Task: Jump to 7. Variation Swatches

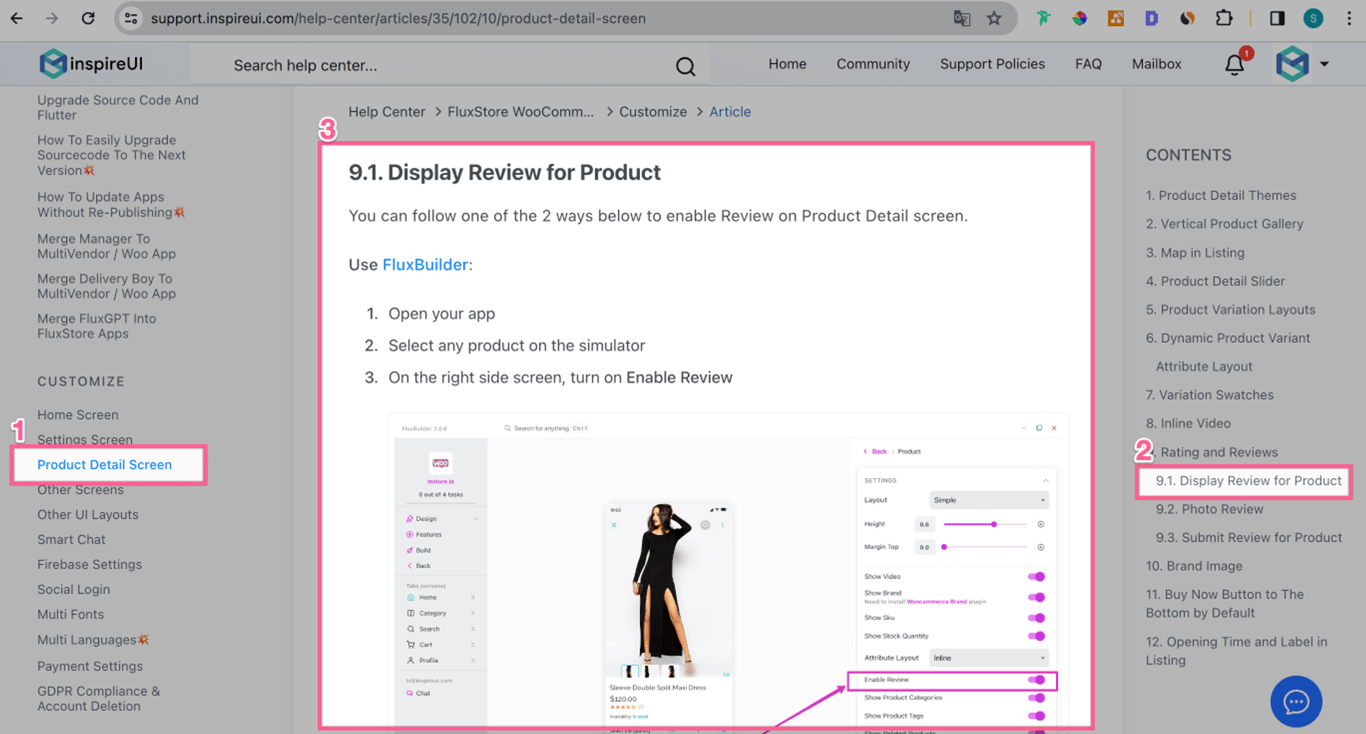Action: (1209, 395)
